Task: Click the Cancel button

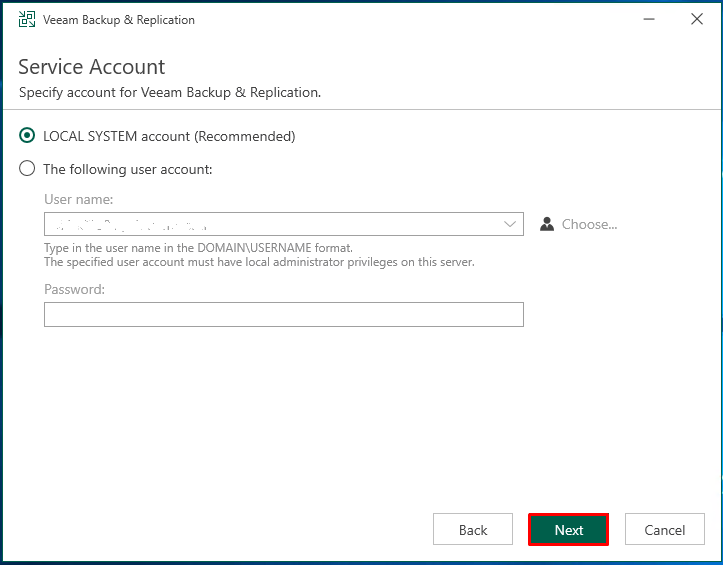Action: (x=664, y=529)
